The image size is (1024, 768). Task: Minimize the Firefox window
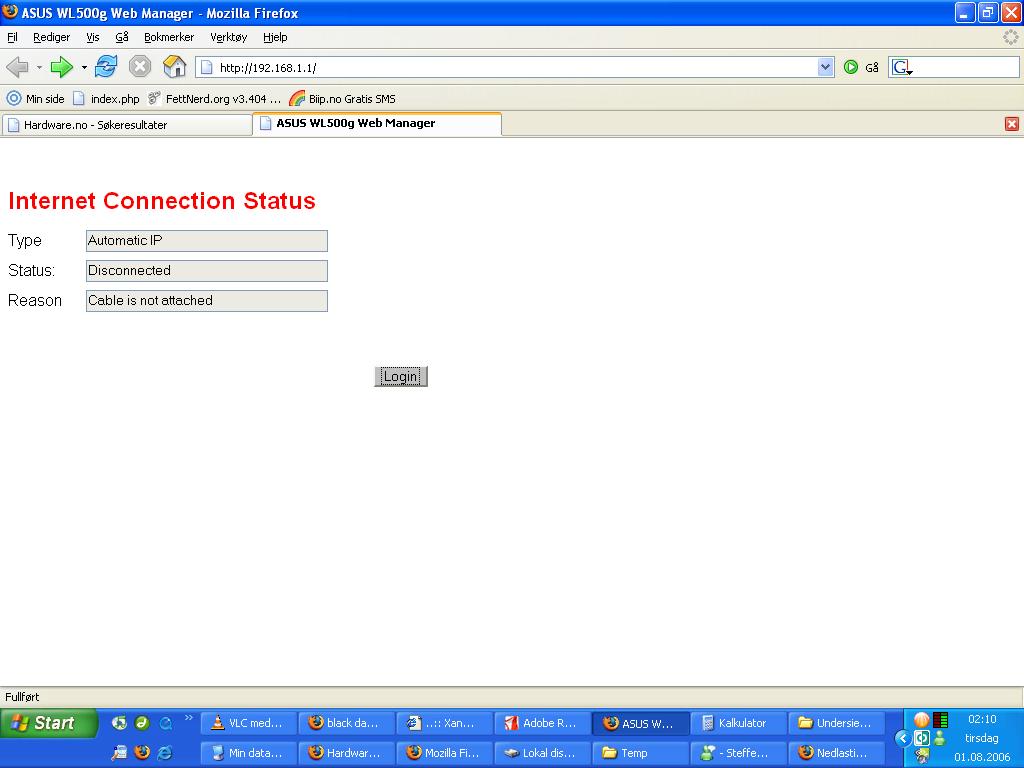coord(965,12)
